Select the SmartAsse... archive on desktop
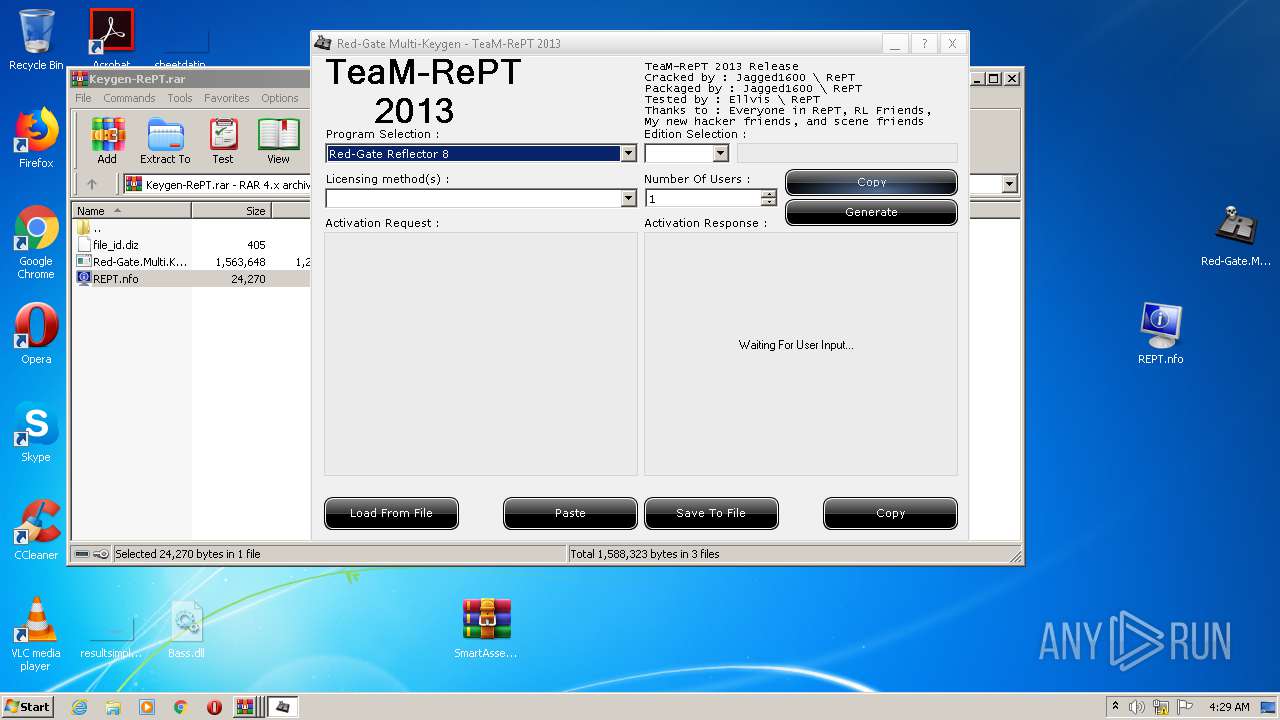This screenshot has width=1280, height=720. click(486, 628)
